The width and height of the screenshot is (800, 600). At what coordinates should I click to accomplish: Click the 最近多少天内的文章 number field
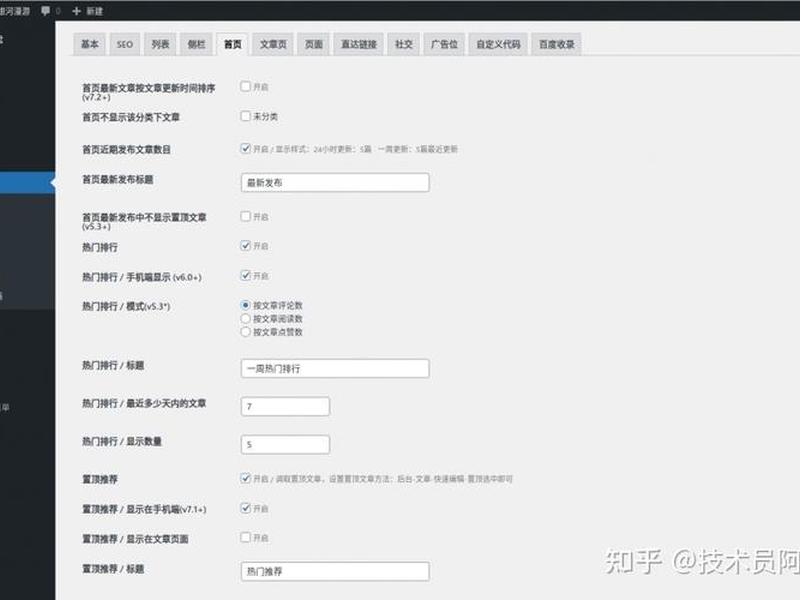coord(285,406)
